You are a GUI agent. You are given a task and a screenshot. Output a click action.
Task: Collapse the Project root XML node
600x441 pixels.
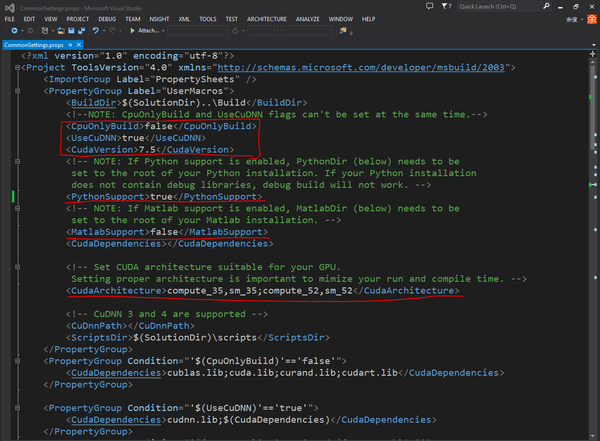coord(17,68)
